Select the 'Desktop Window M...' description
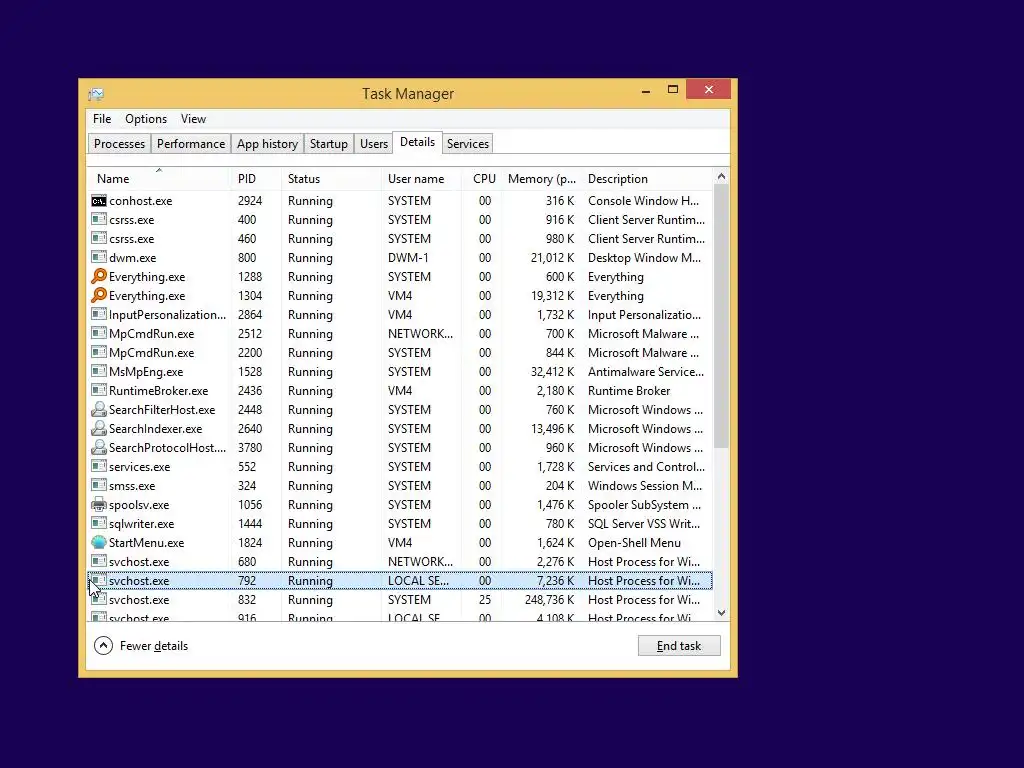Screen dimensions: 1024x768 [x=645, y=257]
